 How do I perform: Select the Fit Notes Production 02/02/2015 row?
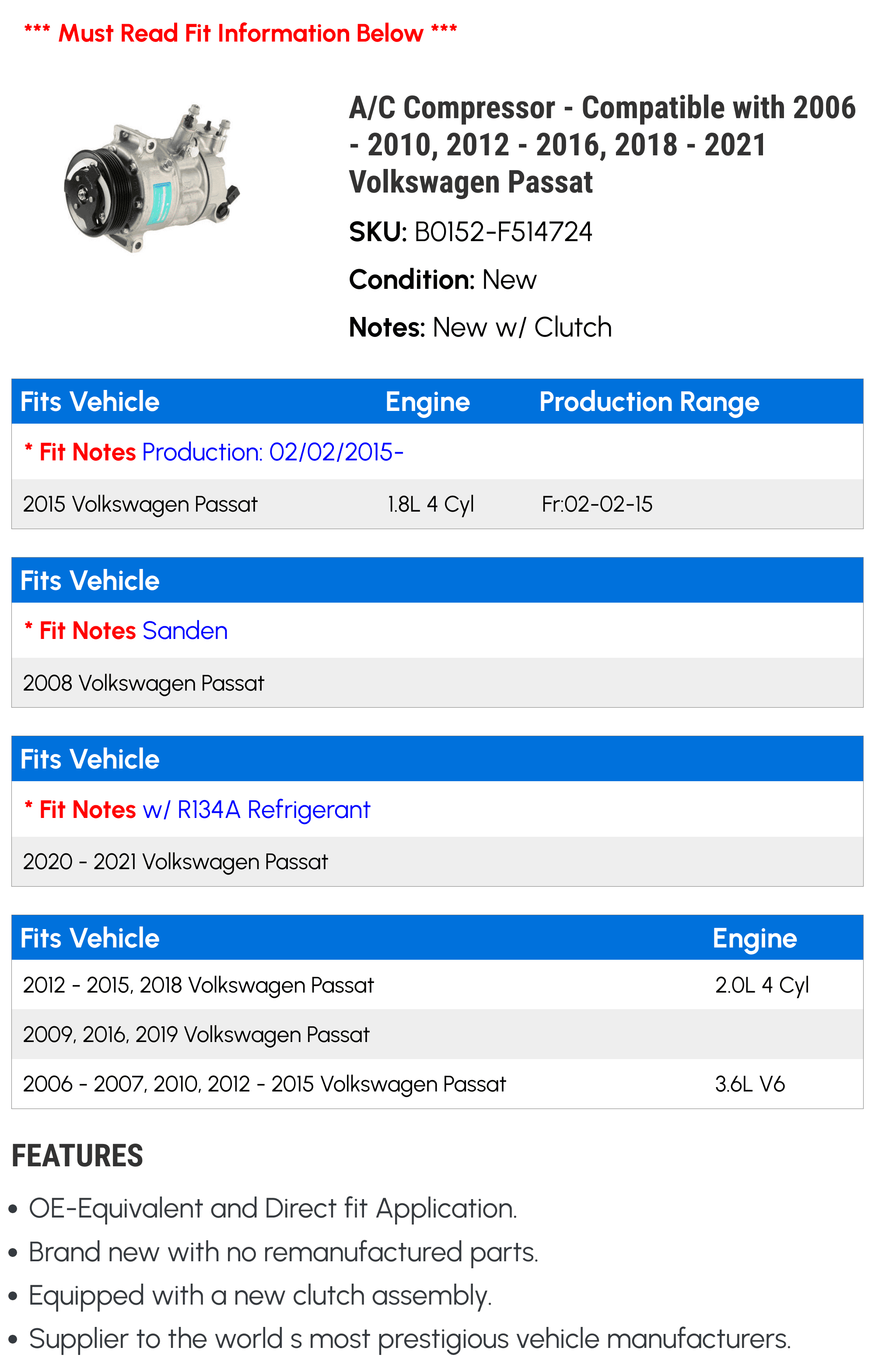(x=437, y=452)
